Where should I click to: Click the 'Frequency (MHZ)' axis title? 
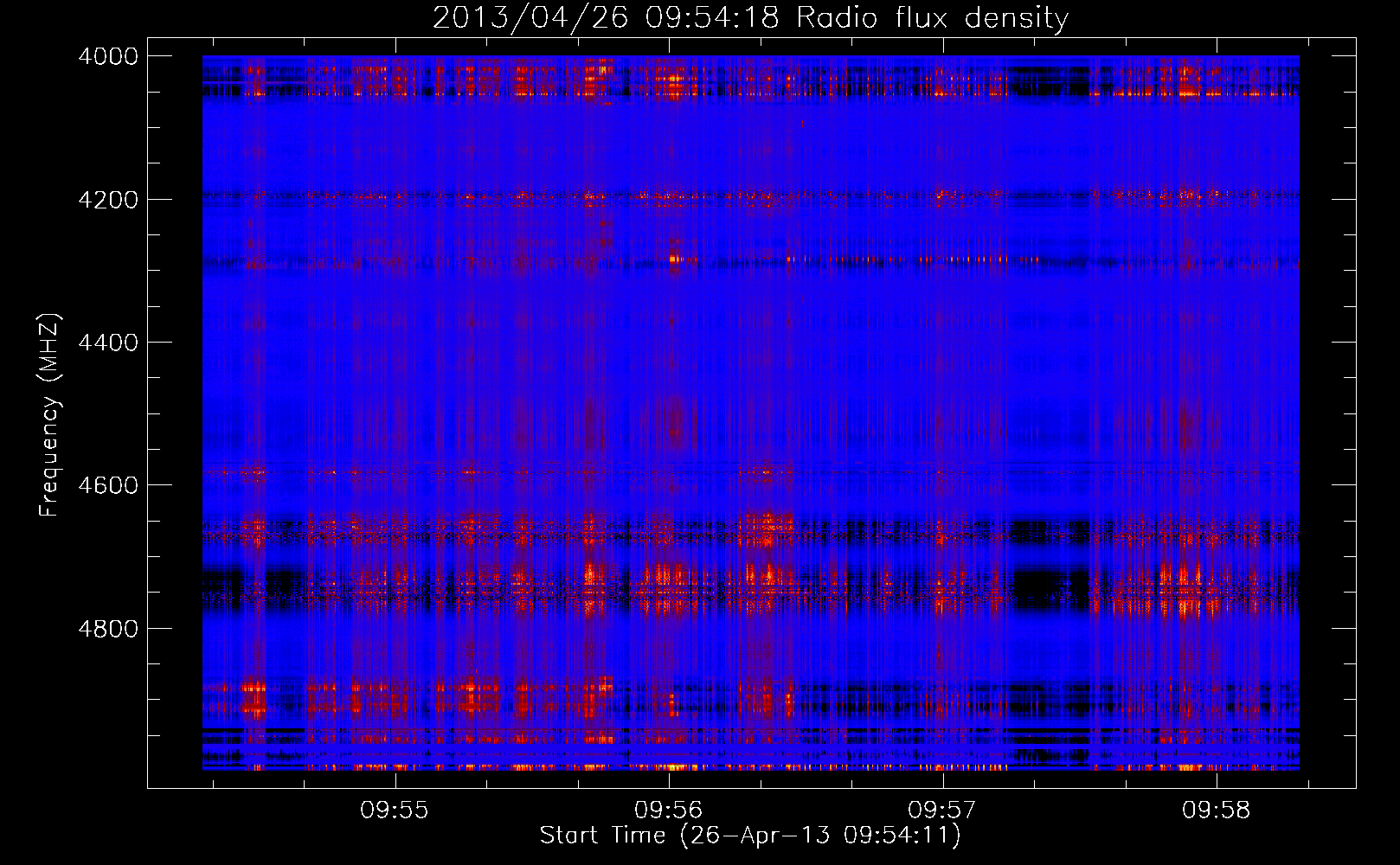(x=50, y=414)
